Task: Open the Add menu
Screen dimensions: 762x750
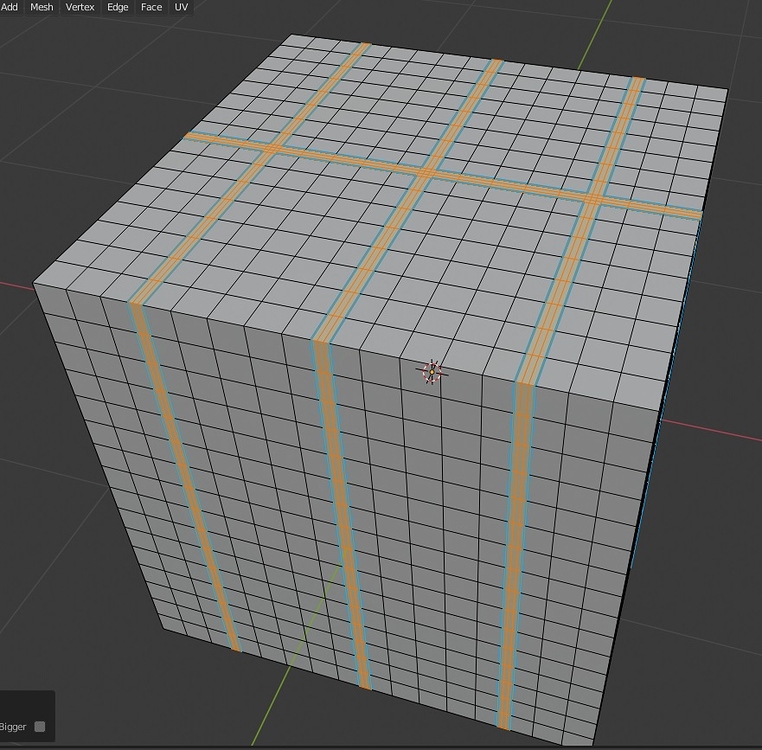Action: point(9,7)
